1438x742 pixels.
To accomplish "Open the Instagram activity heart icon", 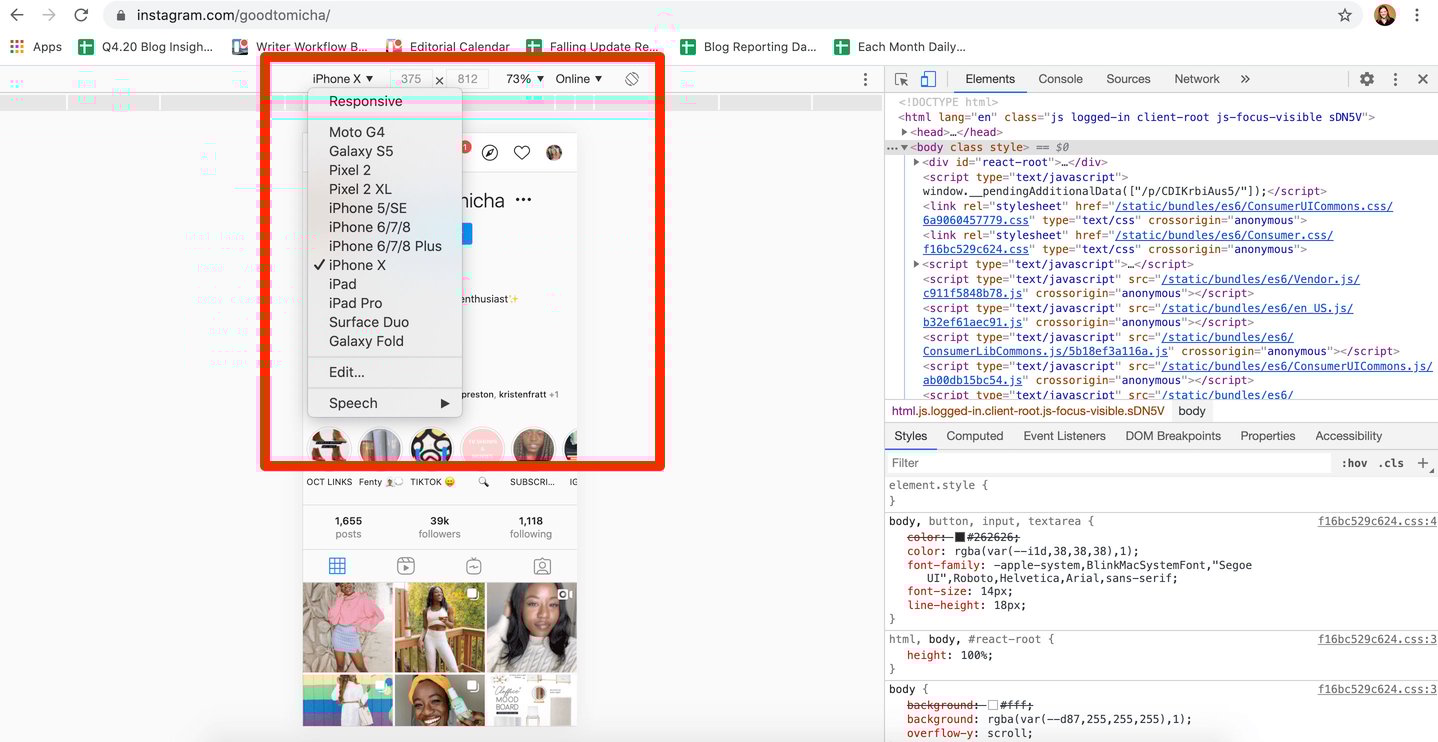I will click(522, 153).
